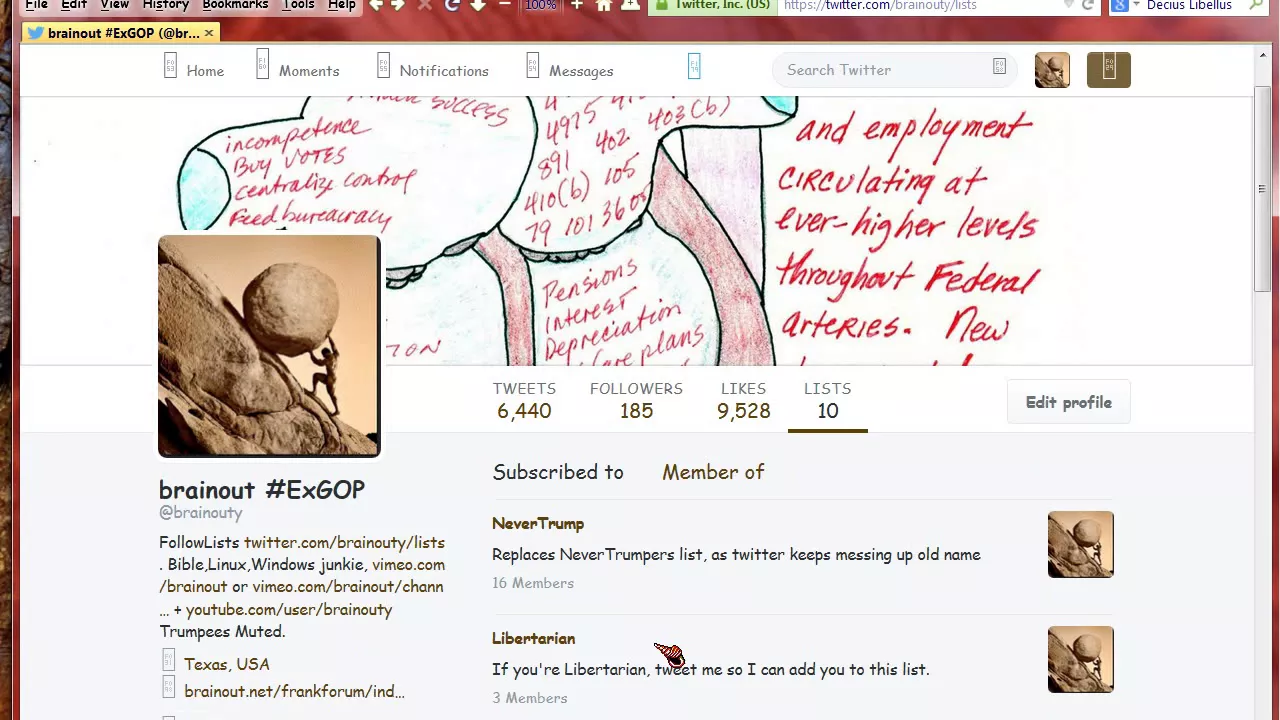Select the LISTS 10 tab
Screen dimensions: 1280x720
828,400
